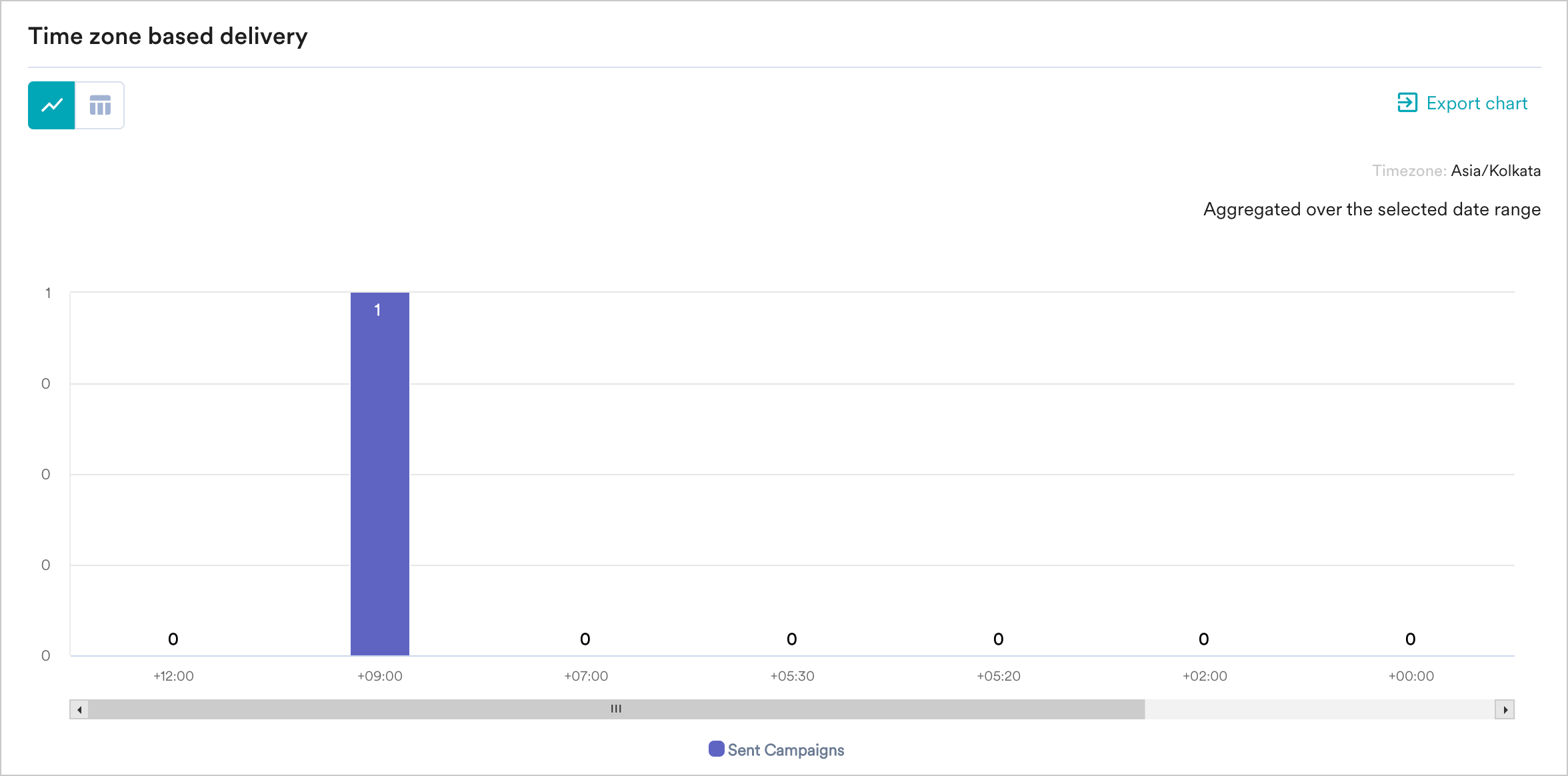
Task: Click the Sent Campaigns legend color swatch
Action: coord(717,749)
